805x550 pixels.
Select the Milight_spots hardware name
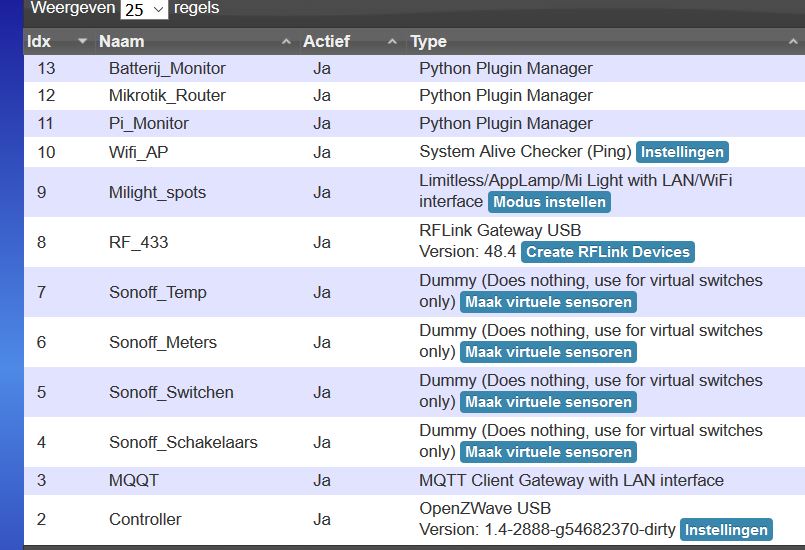[x=157, y=192]
